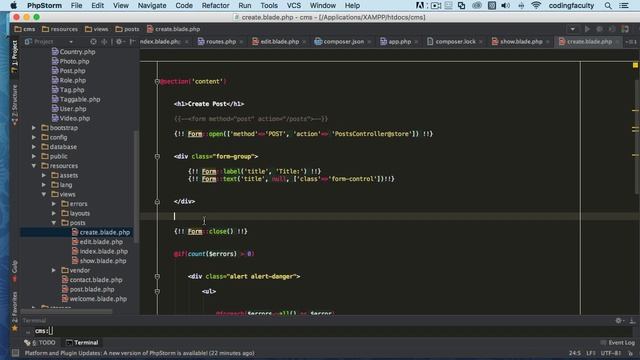The image size is (640, 360).
Task: Open the Terminal tool window button
Action: pyautogui.click(x=82, y=342)
